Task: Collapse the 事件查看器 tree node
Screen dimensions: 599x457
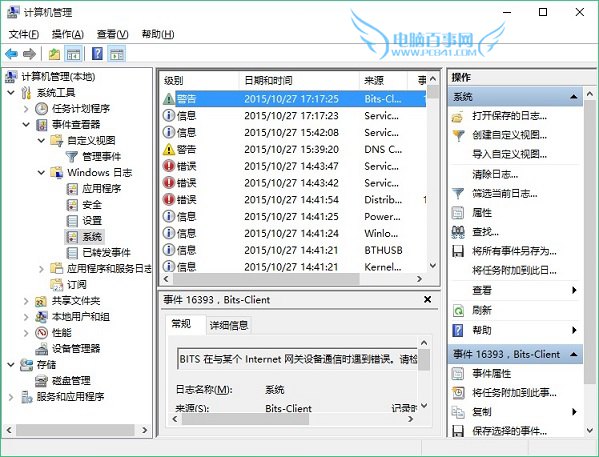Action: [x=26, y=125]
